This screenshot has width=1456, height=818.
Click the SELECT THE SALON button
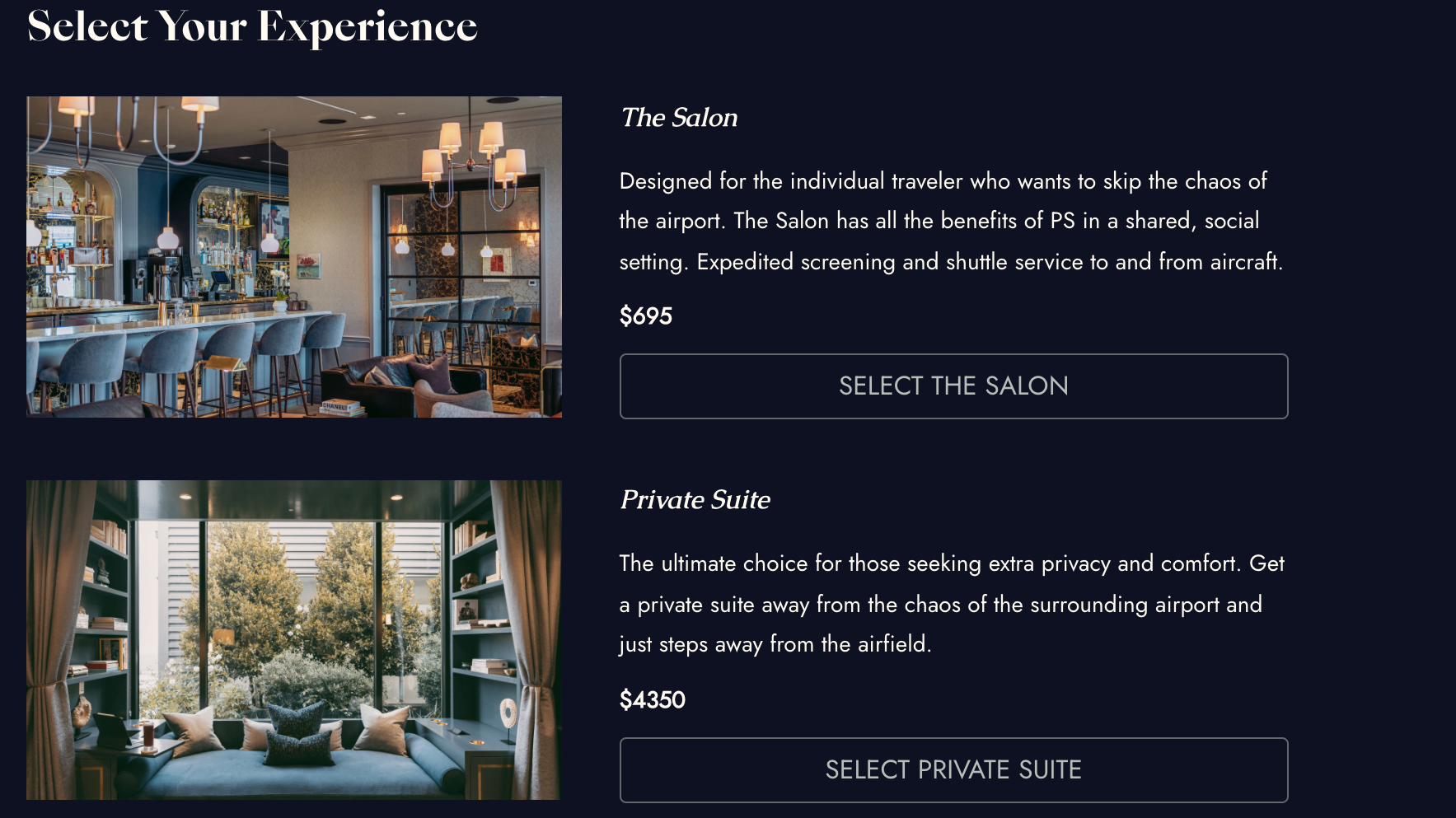[x=953, y=386]
